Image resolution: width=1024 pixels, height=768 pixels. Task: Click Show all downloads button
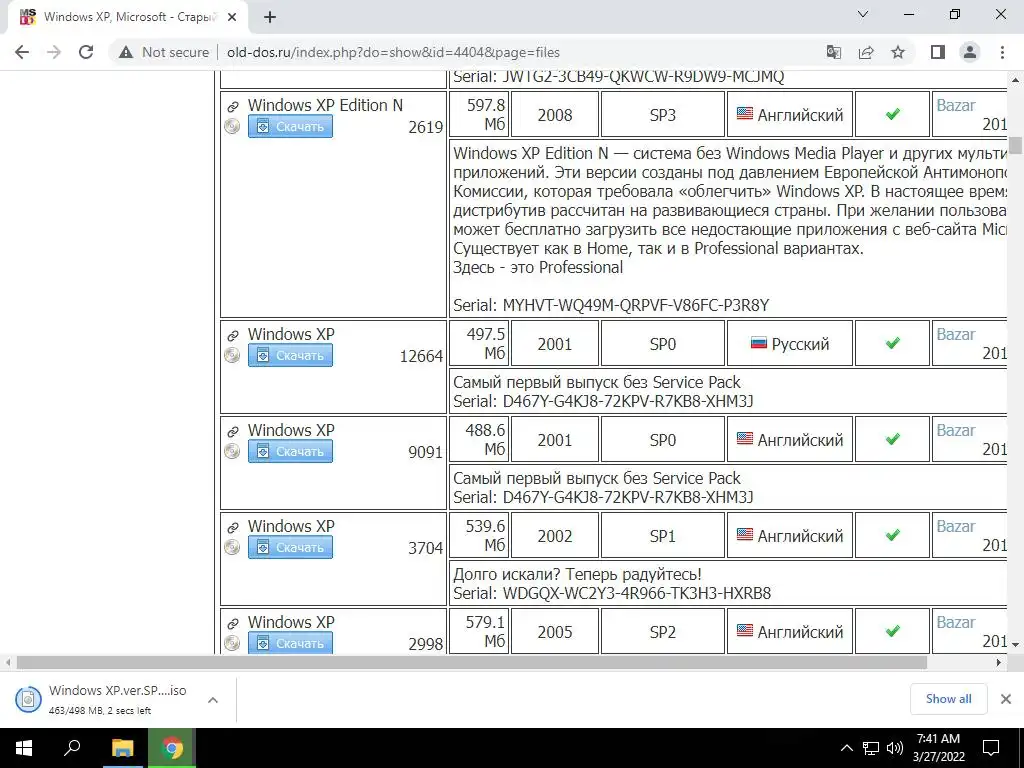(948, 699)
